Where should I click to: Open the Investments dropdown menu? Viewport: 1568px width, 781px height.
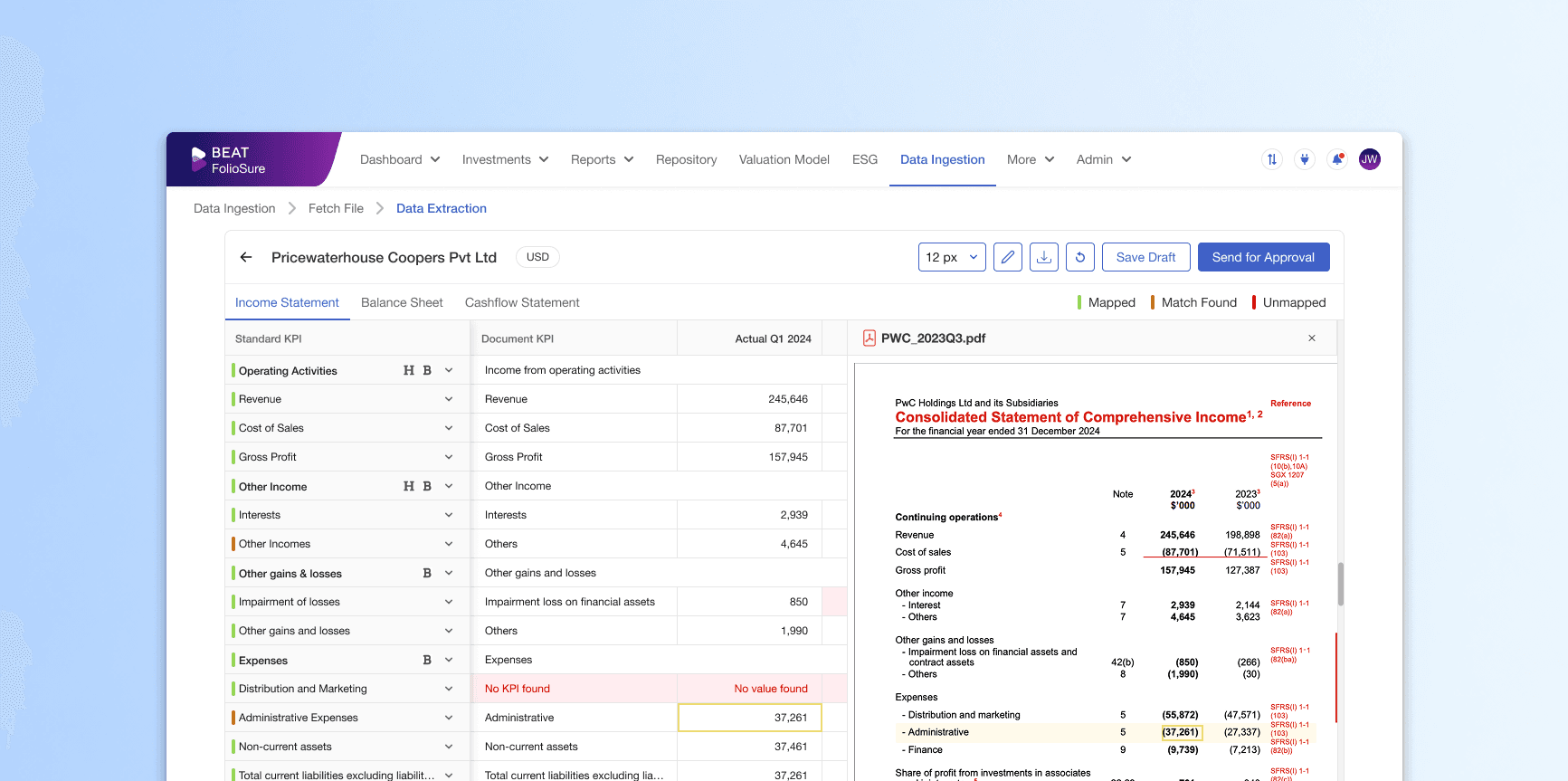(506, 159)
